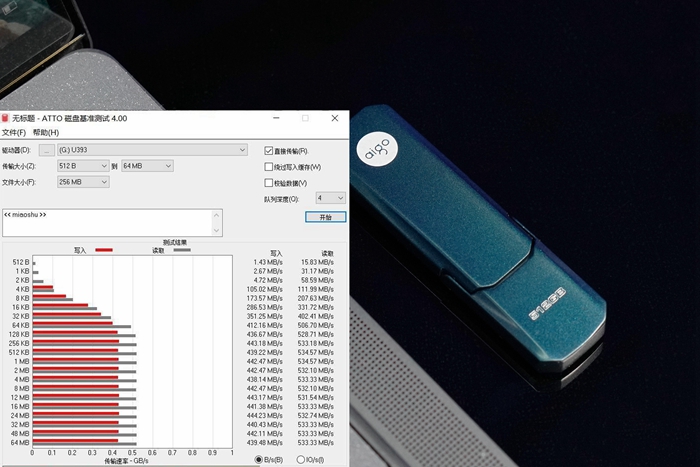The height and width of the screenshot is (467, 700).
Task: Open the 256 MB file size dropdown
Action: (82, 182)
